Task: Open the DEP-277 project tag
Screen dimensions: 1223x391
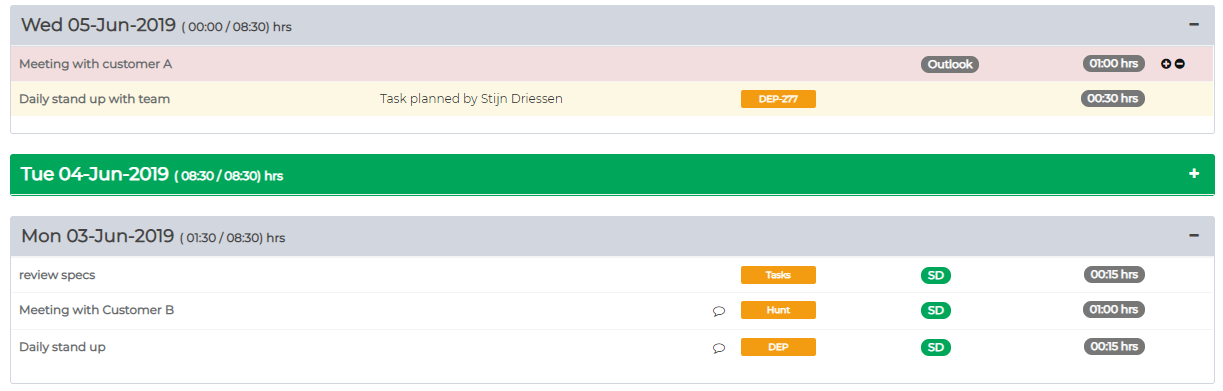Action: click(x=778, y=99)
